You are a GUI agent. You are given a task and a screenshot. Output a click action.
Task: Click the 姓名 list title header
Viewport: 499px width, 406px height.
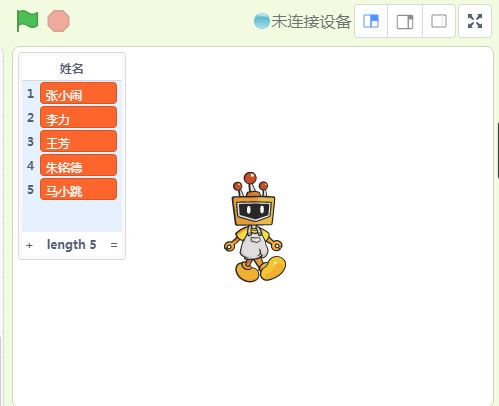[x=72, y=69]
